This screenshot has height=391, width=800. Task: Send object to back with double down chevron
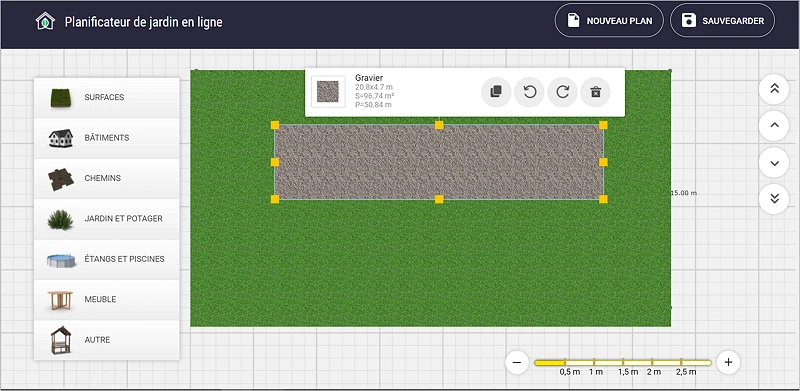(774, 199)
